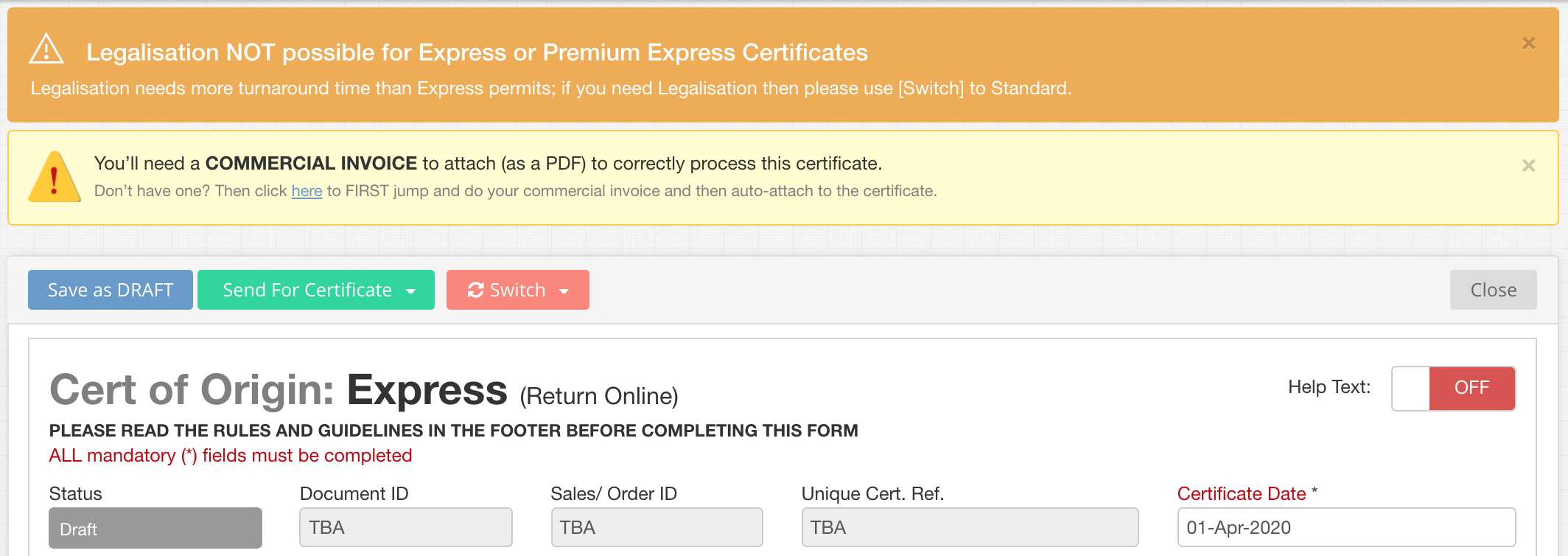Save the certificate as DRAFT
The height and width of the screenshot is (556, 1568).
click(x=109, y=290)
